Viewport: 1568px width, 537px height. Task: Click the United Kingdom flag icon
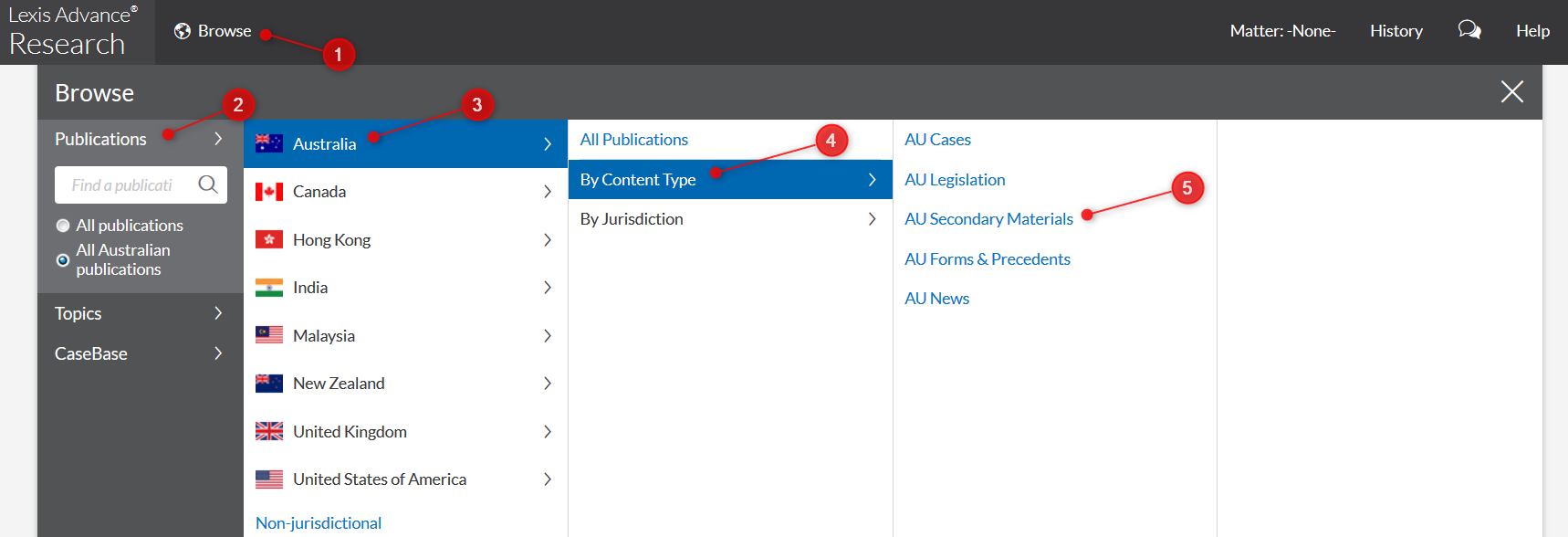click(269, 431)
